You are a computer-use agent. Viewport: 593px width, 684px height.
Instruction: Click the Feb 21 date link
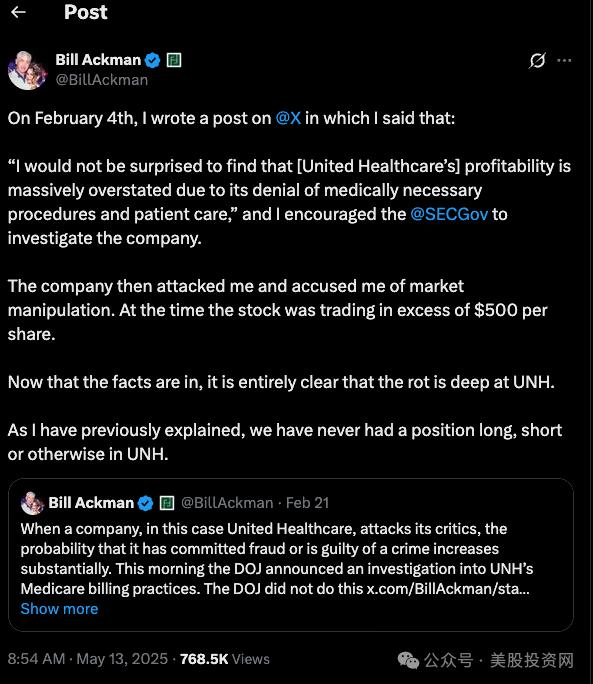tap(307, 503)
